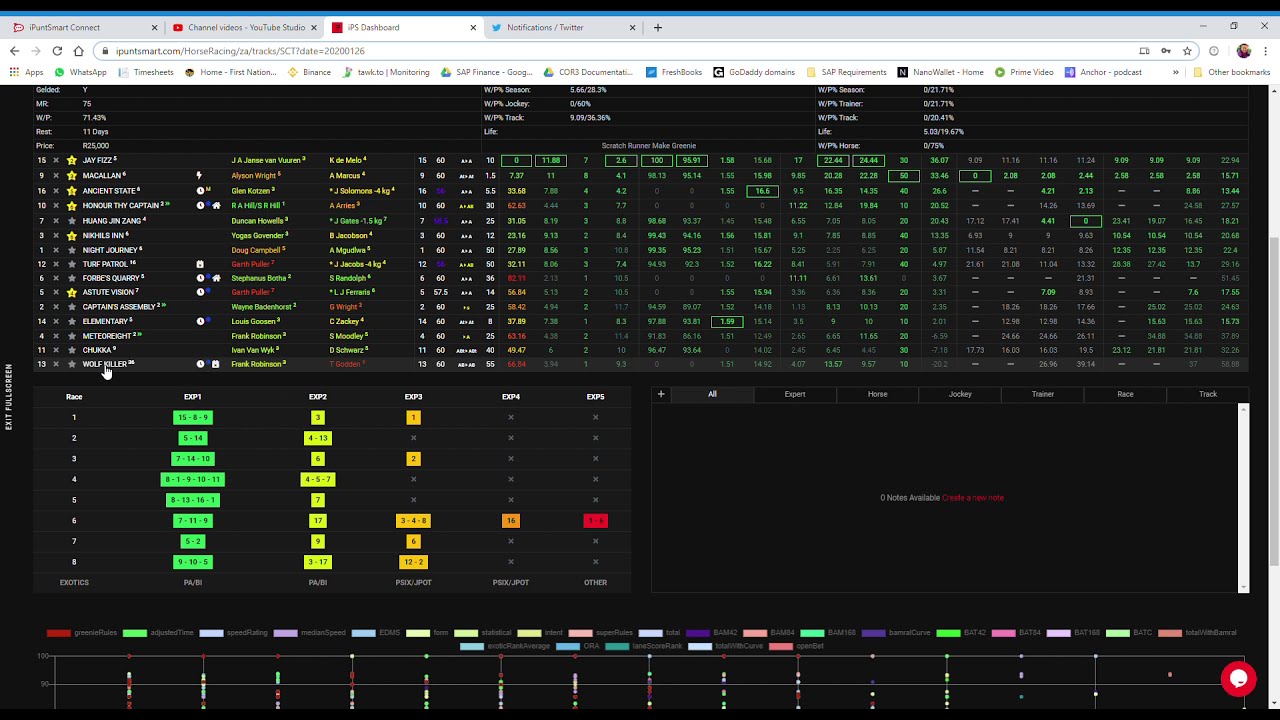Scratch runner MACALLAN with its X icon
Image resolution: width=1280 pixels, height=720 pixels.
[x=56, y=176]
